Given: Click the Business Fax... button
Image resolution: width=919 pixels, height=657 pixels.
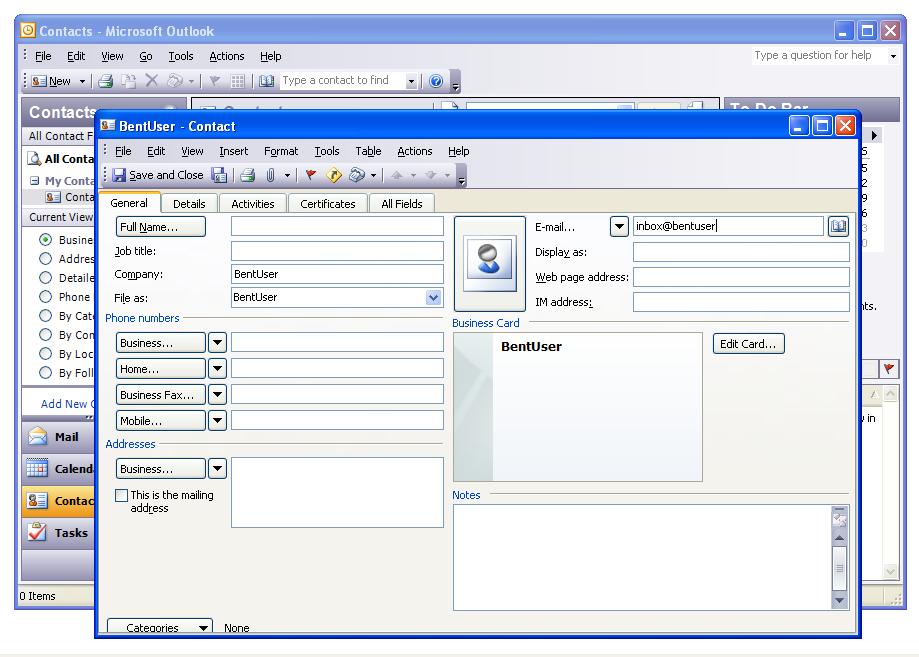Looking at the screenshot, I should [x=161, y=394].
